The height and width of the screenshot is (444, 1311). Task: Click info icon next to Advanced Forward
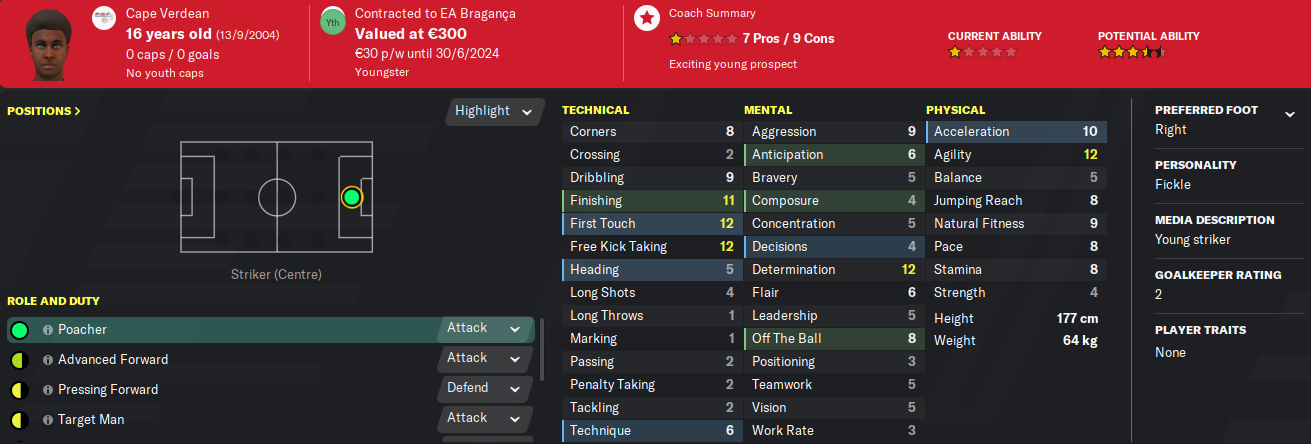[x=47, y=360]
